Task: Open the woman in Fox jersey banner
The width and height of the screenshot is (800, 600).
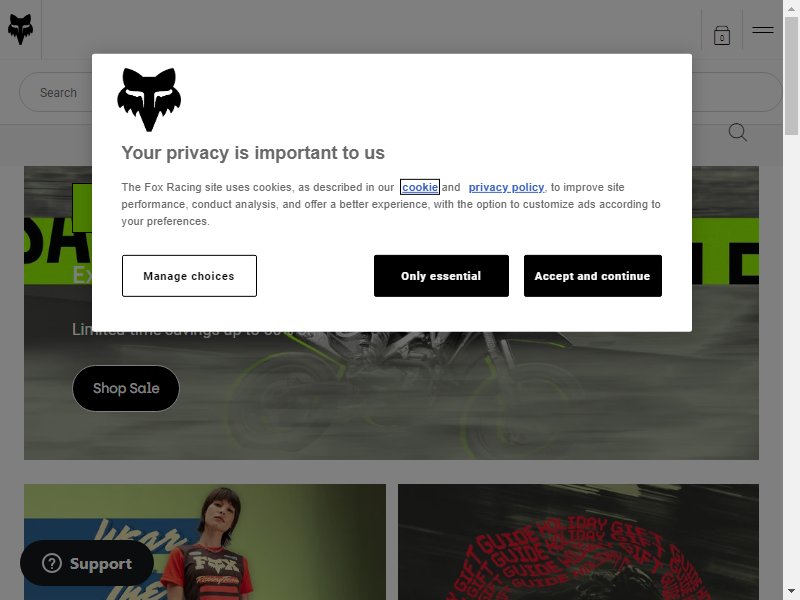Action: (205, 542)
